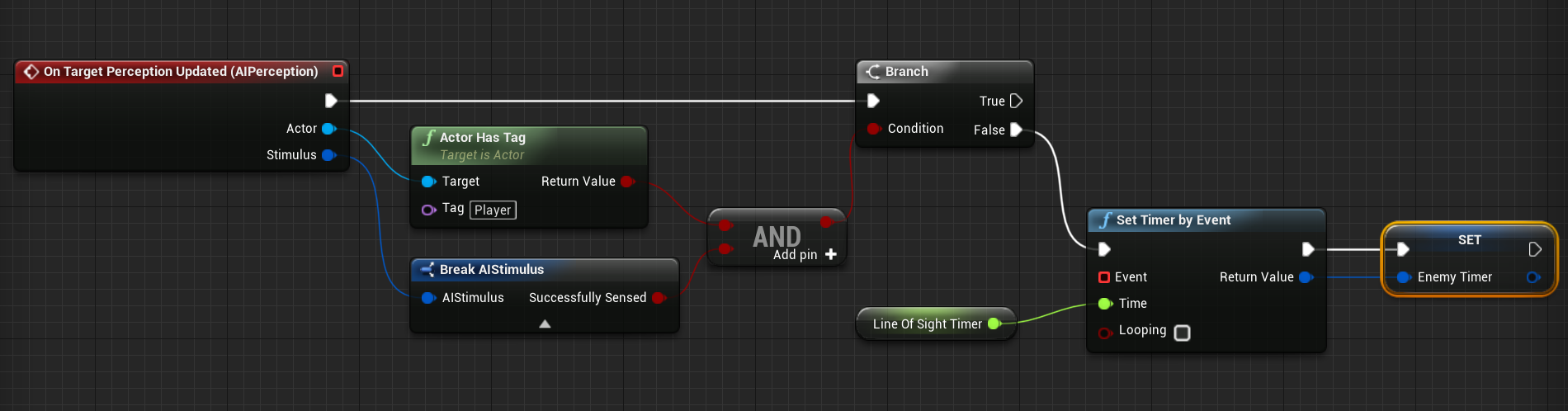Click the Stimulus output pin
1568x411 pixels.
click(x=328, y=155)
